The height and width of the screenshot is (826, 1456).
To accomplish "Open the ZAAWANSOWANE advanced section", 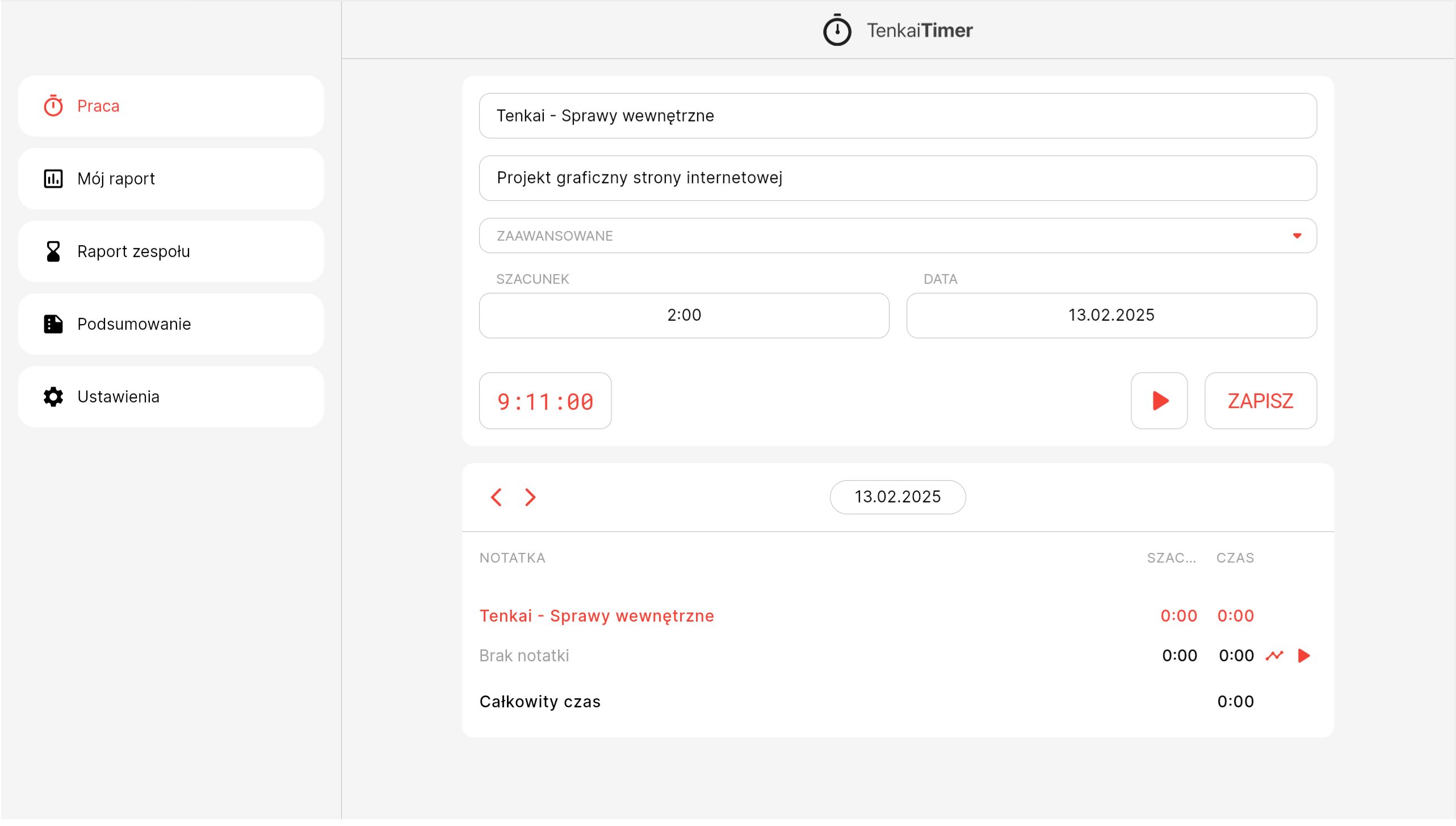I will (898, 236).
